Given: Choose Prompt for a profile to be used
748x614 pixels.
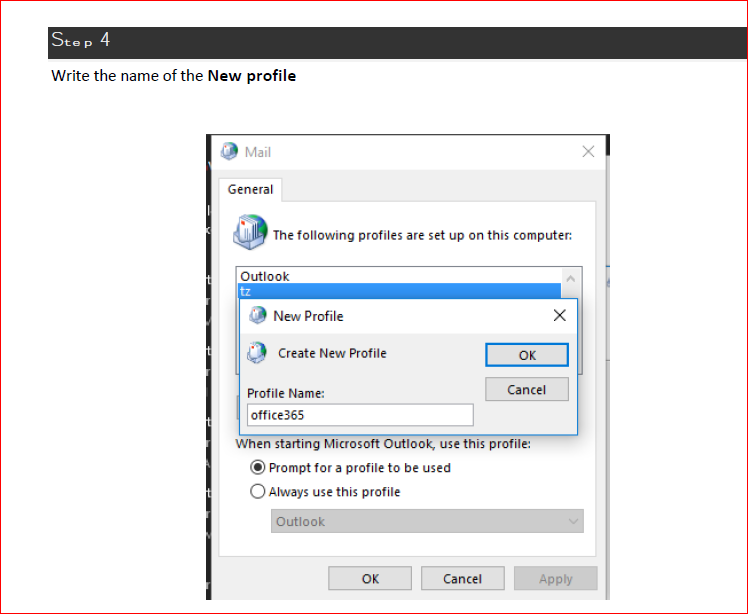Looking at the screenshot, I should [x=350, y=468].
